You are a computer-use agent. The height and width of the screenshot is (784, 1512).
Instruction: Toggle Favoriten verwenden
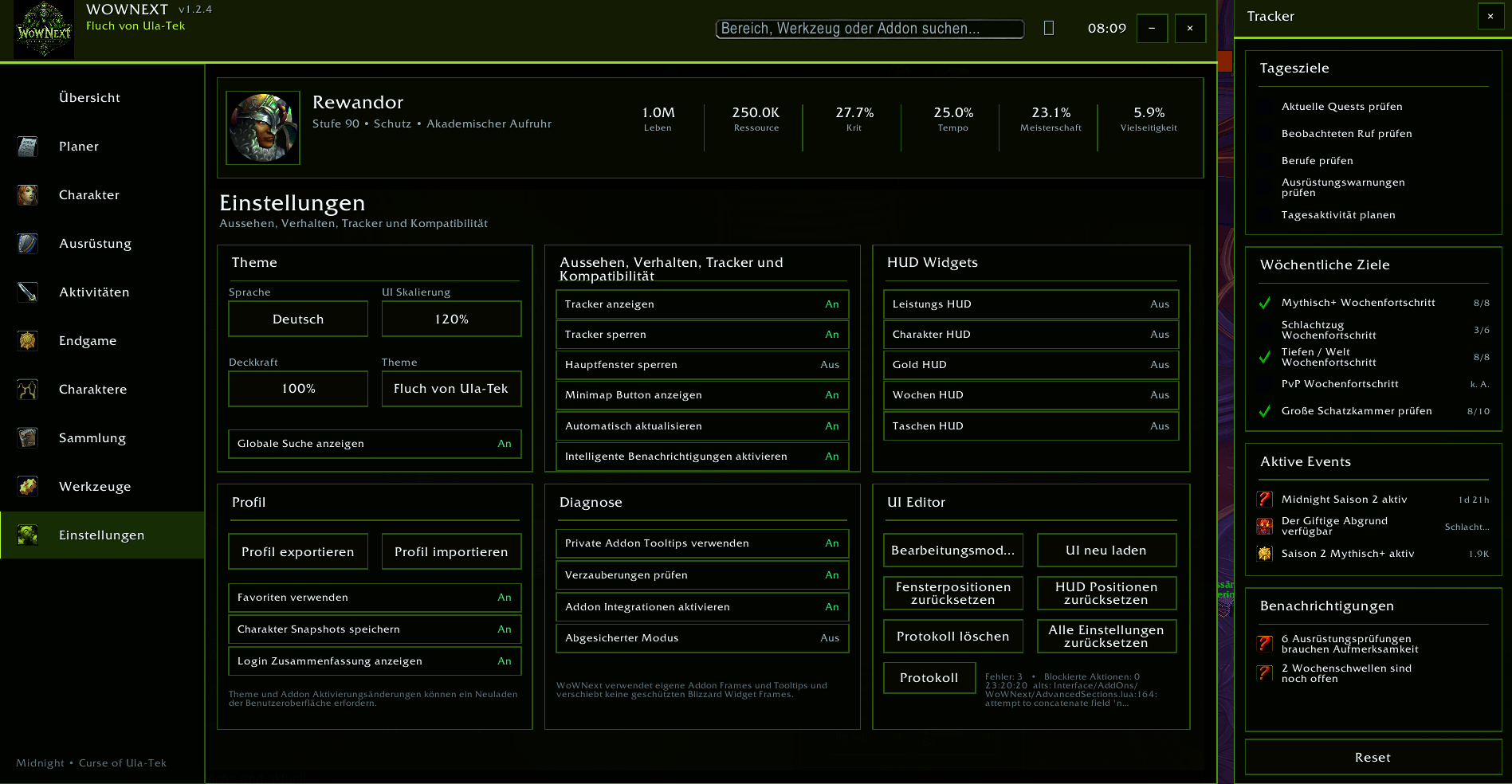click(x=375, y=598)
